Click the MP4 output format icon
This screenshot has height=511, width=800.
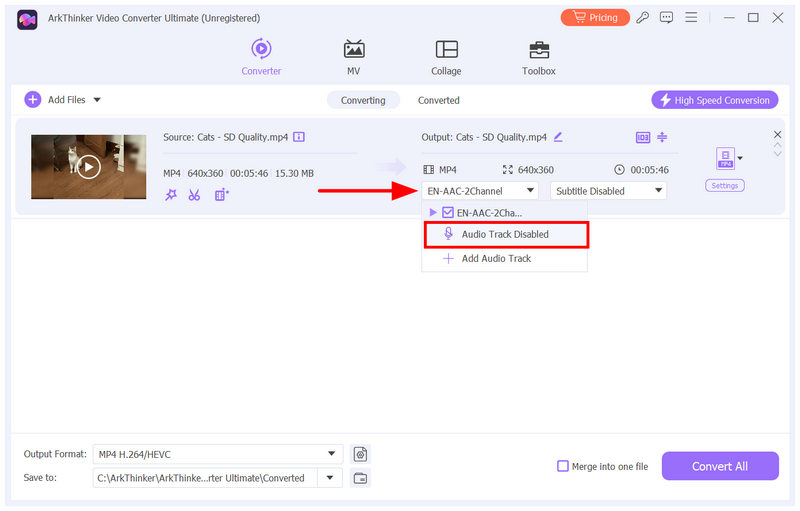coord(726,159)
